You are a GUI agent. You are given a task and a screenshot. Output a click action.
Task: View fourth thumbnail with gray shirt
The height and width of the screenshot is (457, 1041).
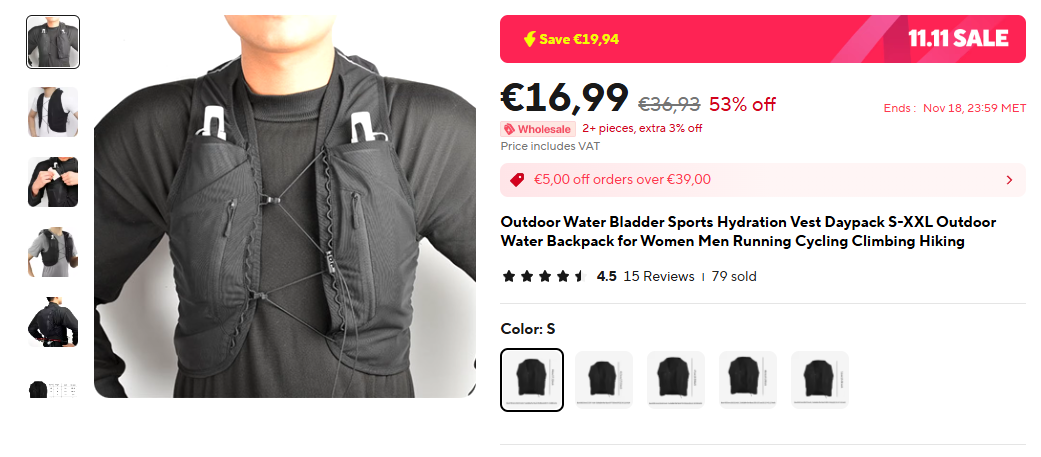coord(53,252)
